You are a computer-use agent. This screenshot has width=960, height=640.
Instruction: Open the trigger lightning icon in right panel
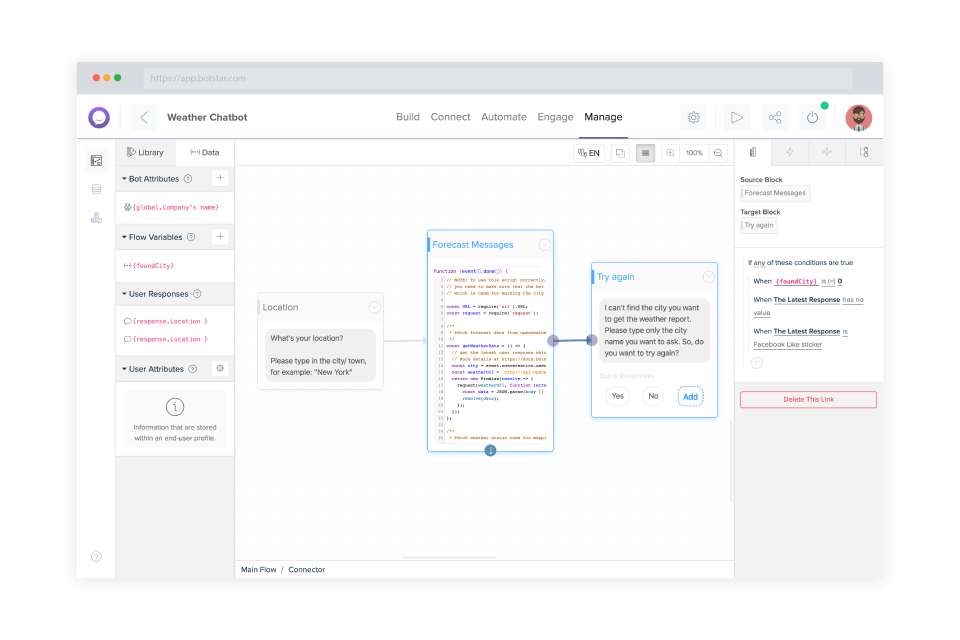(790, 152)
